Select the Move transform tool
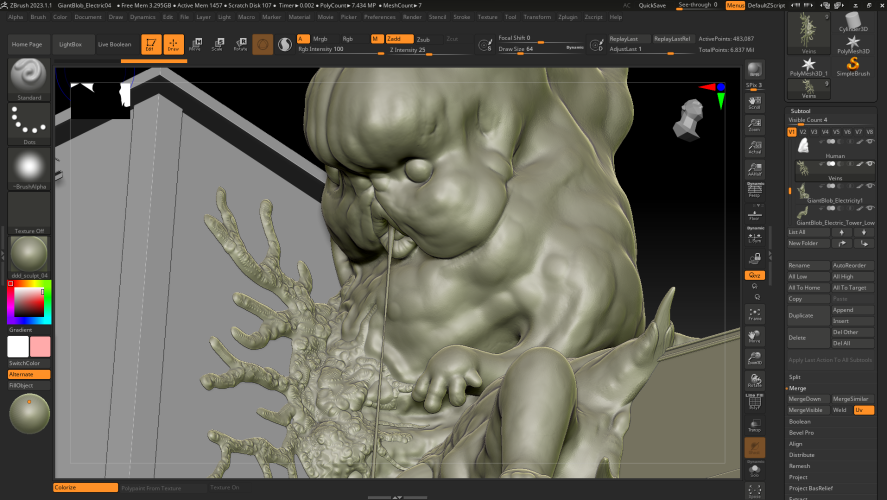 (x=195, y=45)
